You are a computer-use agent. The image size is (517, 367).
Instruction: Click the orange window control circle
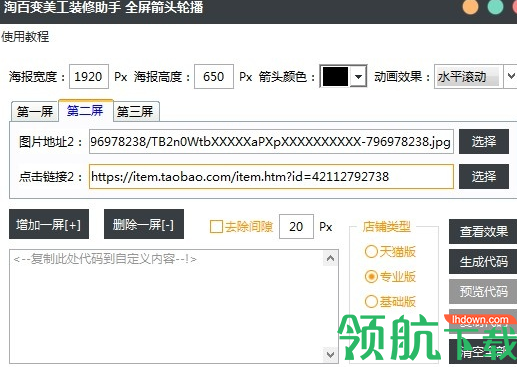tap(470, 6)
